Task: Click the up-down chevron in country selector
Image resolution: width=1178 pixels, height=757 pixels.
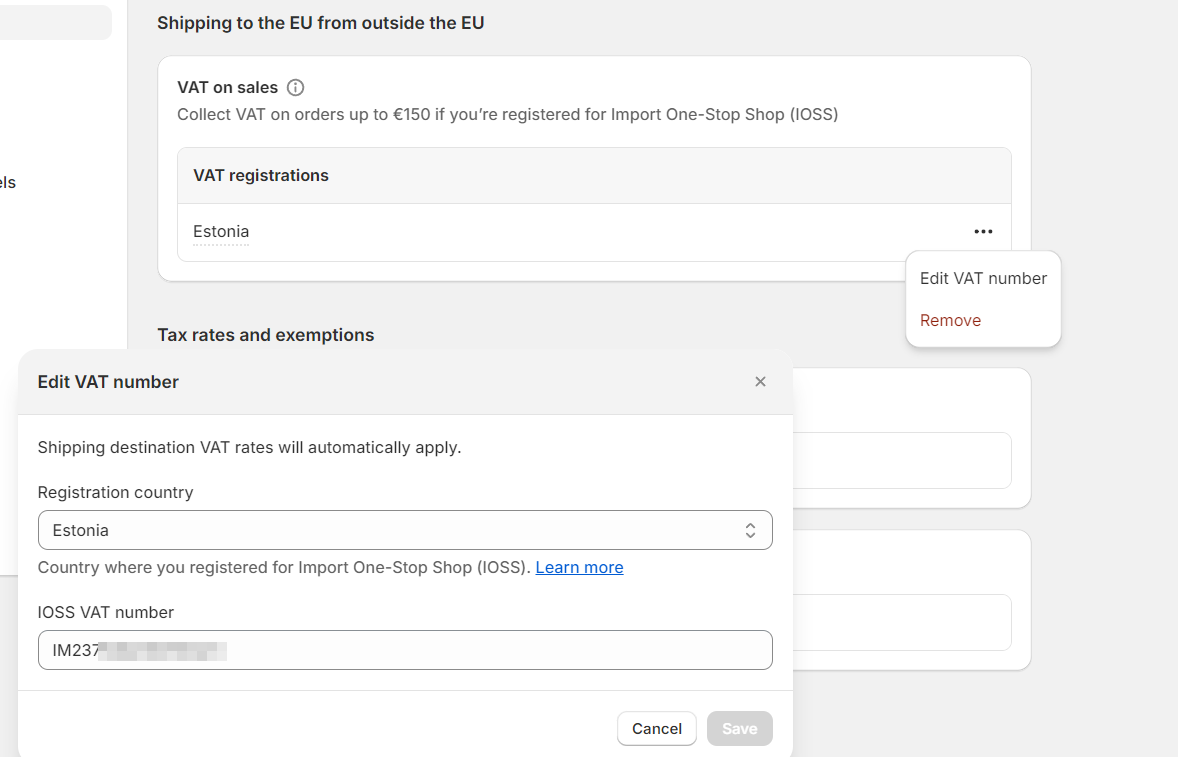Action: [750, 531]
